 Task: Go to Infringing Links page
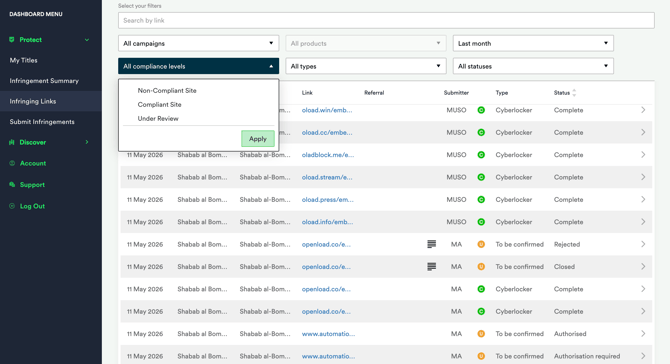tap(33, 101)
